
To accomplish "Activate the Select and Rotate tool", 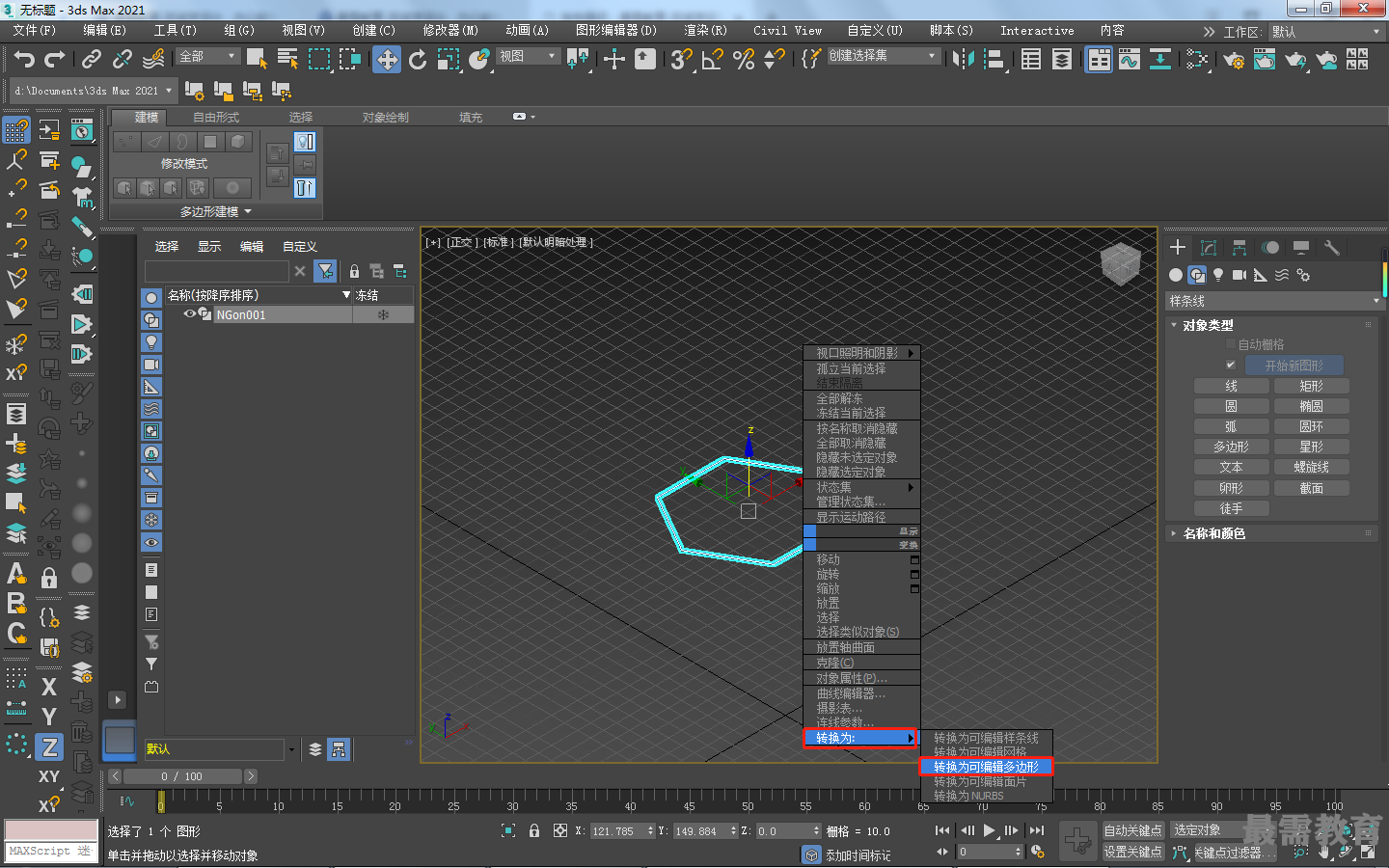I will click(x=418, y=60).
